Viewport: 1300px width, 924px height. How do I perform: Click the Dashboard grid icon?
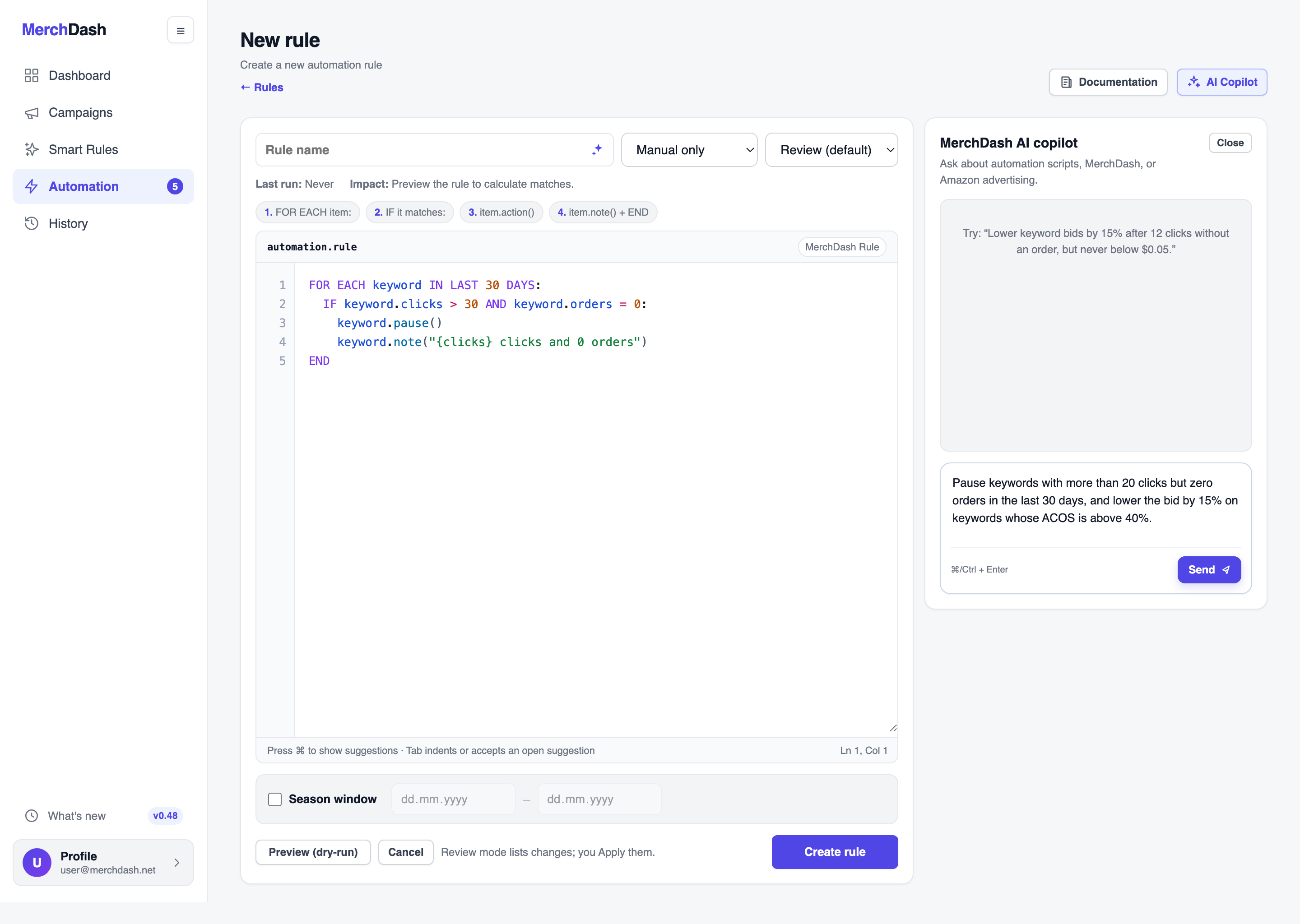(x=31, y=76)
